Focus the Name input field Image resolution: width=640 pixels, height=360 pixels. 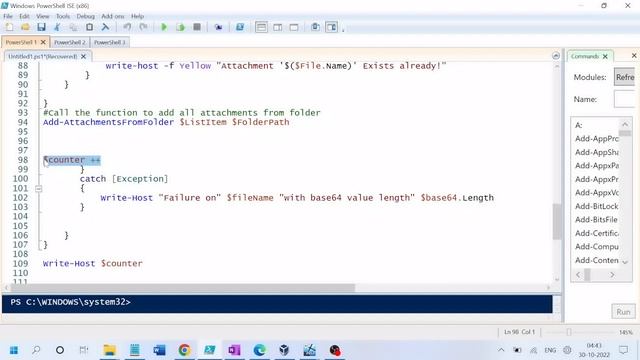coord(624,99)
